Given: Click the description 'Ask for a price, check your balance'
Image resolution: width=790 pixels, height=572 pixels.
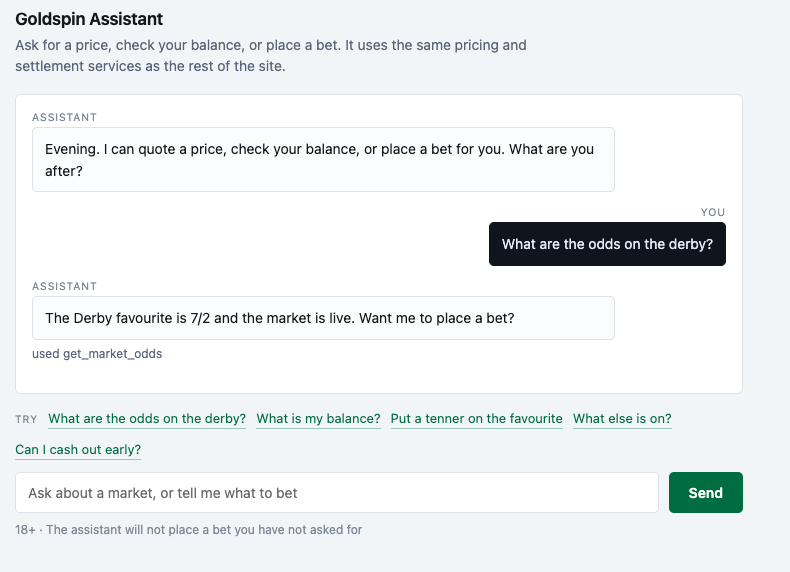Looking at the screenshot, I should 271,55.
